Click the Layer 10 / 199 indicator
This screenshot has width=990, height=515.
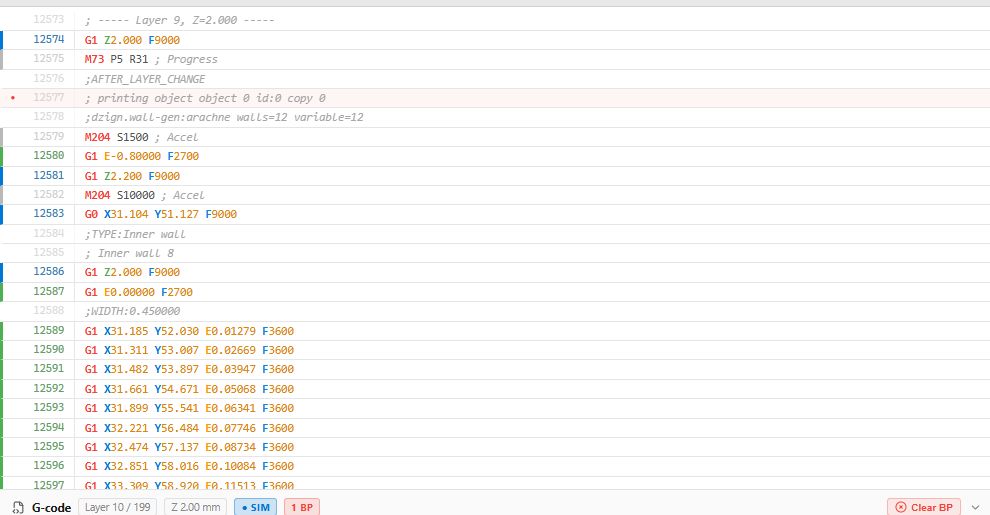click(117, 507)
